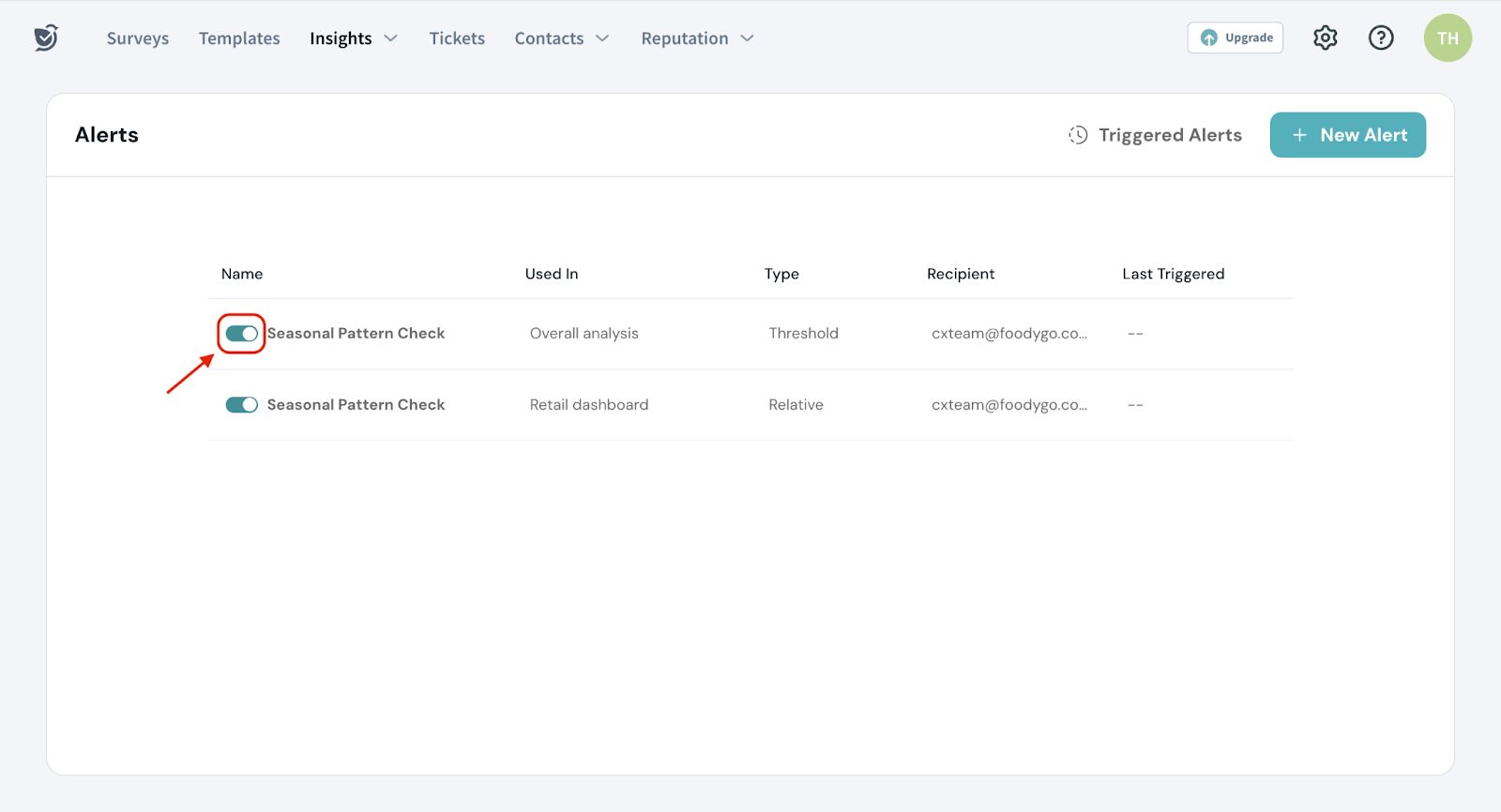1501x812 pixels.
Task: Open the Templates section
Action: coord(239,38)
